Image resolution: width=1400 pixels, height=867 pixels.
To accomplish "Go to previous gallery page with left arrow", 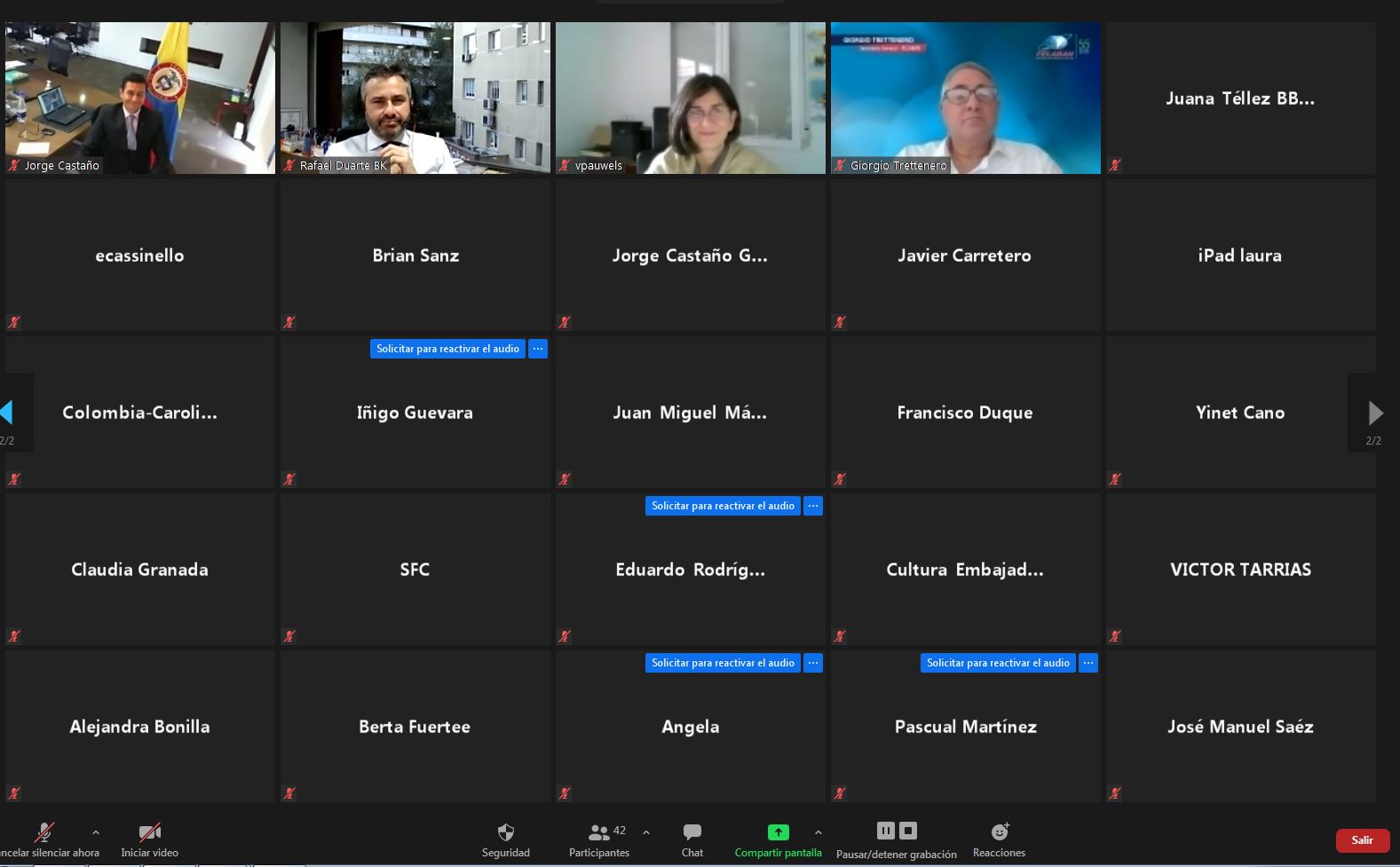I will [7, 413].
